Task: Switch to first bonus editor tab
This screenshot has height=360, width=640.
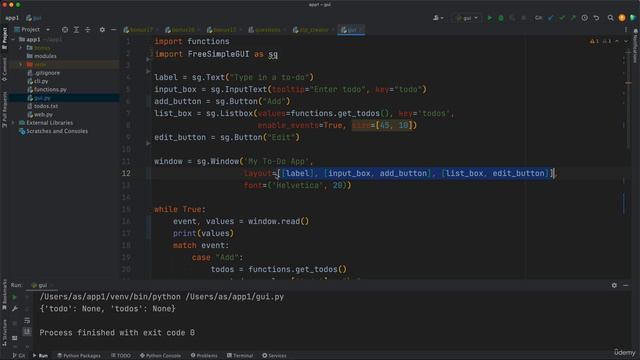Action: coord(141,30)
